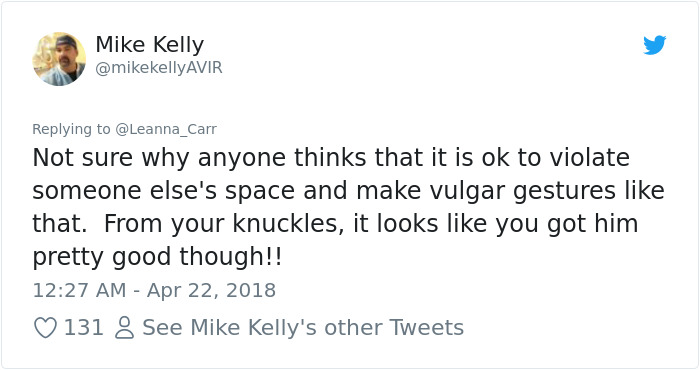This screenshot has height=370, width=700.
Task: Click the word 'violate' in the tweet
Action: (x=589, y=158)
